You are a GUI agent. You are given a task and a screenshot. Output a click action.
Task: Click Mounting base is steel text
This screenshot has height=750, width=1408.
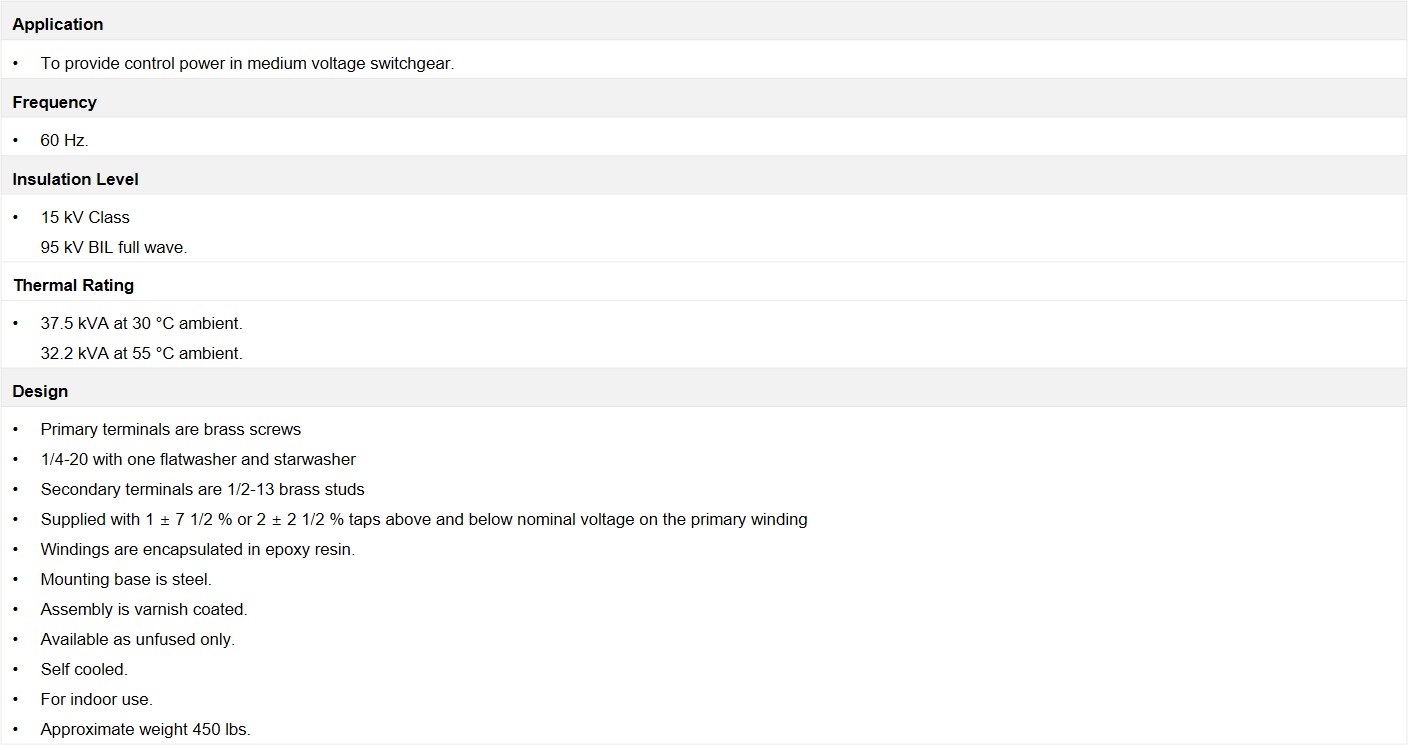coord(126,580)
